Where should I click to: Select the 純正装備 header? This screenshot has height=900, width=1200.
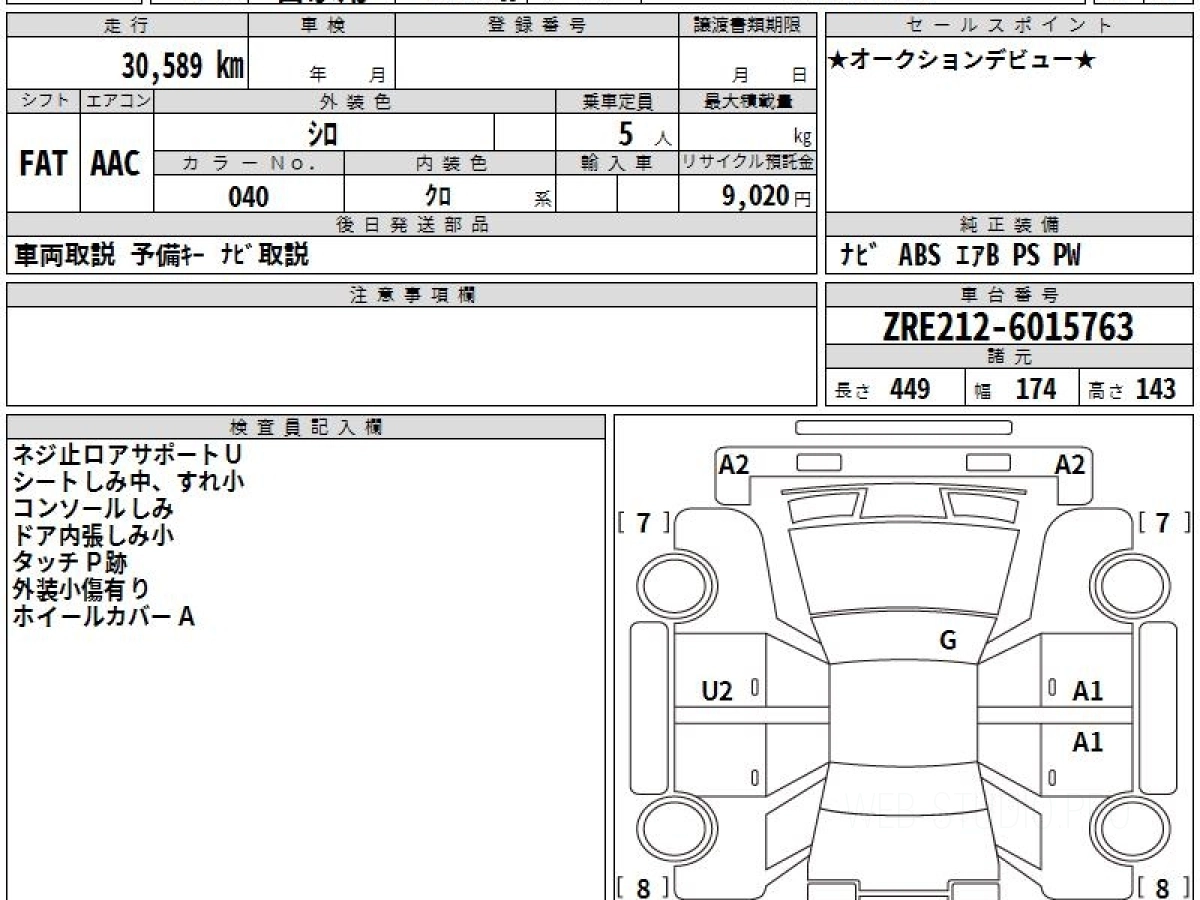(x=1009, y=225)
